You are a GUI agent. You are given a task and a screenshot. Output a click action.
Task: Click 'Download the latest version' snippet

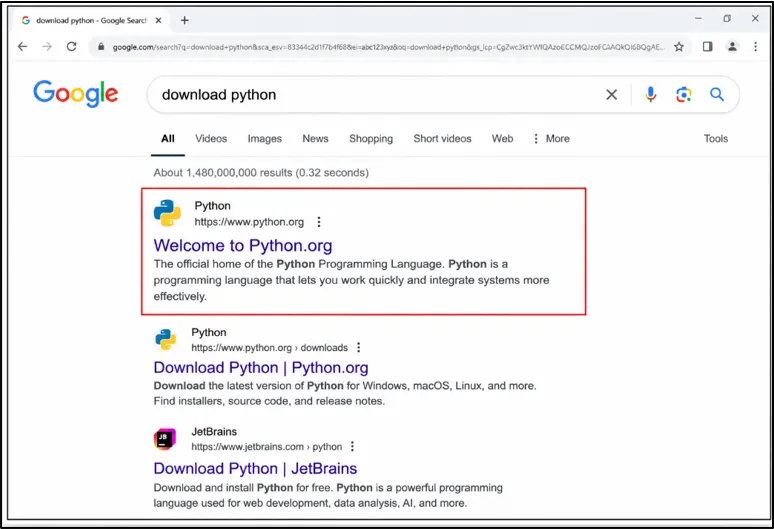coord(345,393)
